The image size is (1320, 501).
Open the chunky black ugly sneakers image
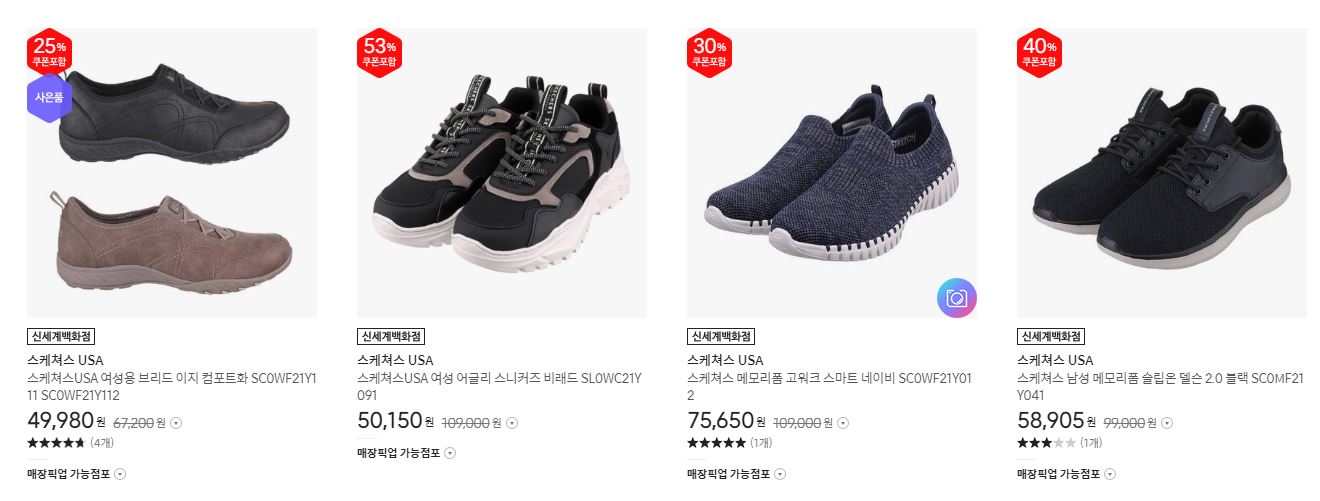point(502,173)
